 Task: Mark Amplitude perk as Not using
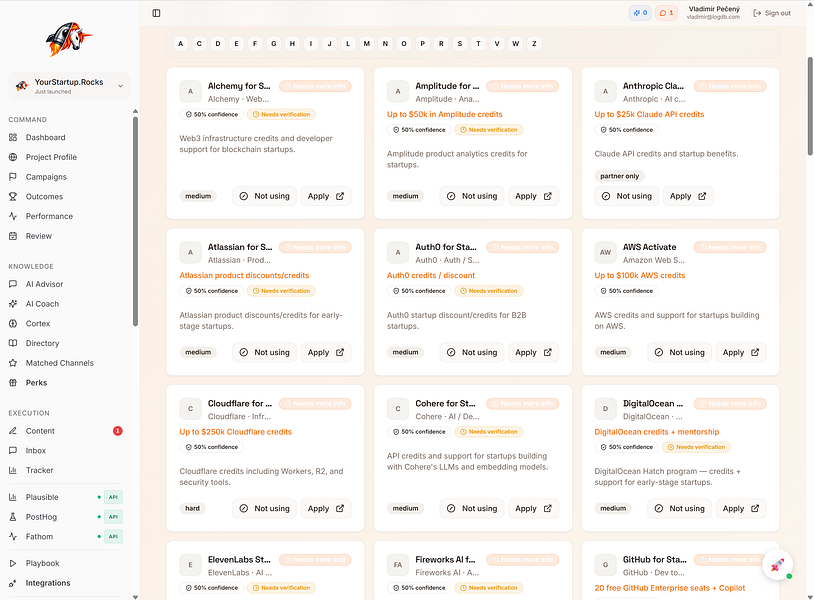(472, 196)
